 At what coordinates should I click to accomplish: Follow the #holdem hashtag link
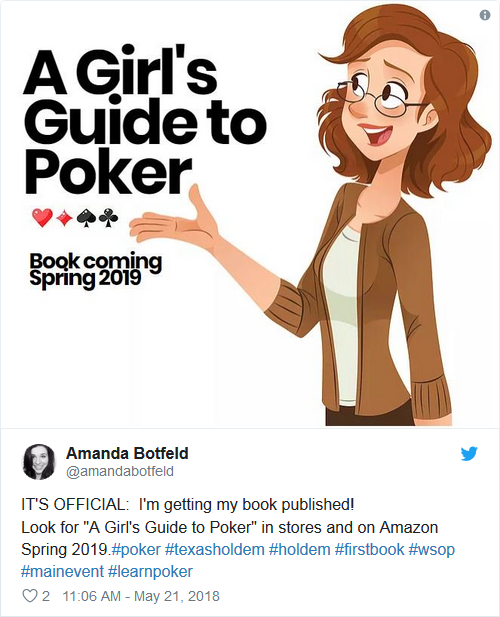point(299,549)
